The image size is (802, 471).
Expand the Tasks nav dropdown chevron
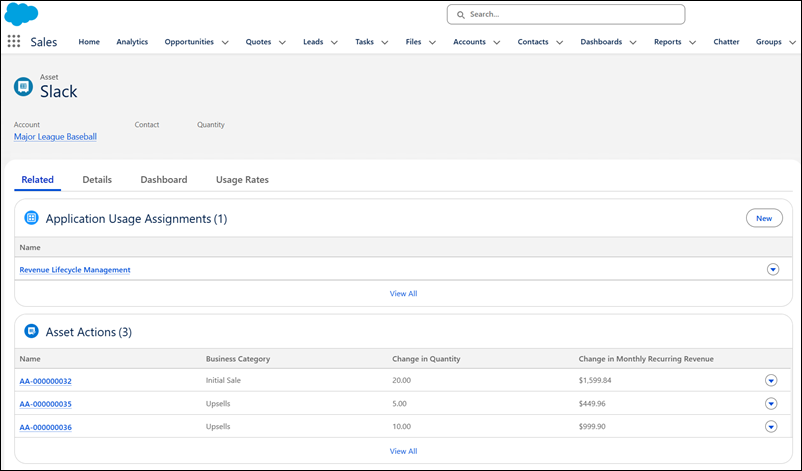[385, 42]
